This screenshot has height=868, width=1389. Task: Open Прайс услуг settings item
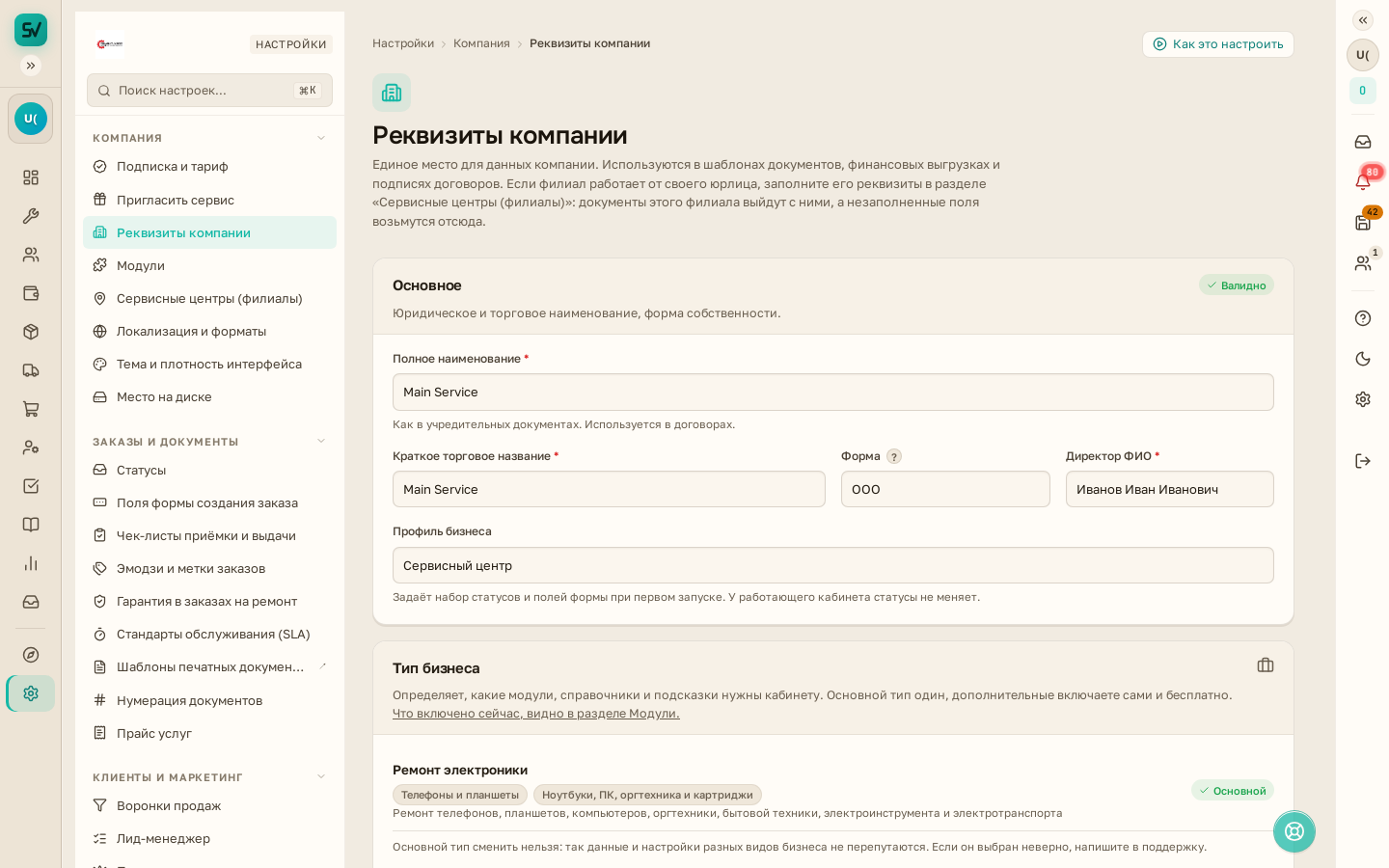[x=209, y=733]
